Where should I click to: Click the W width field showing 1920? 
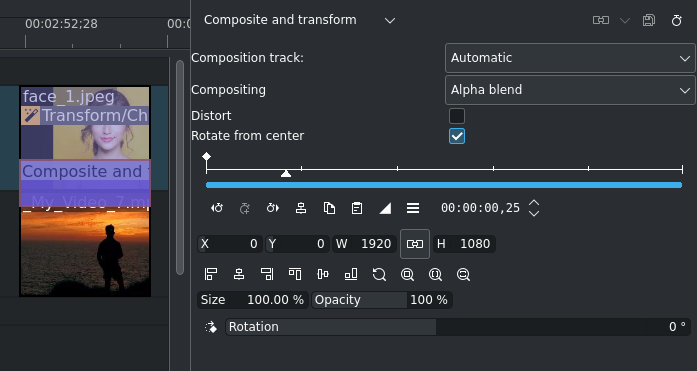(x=365, y=244)
